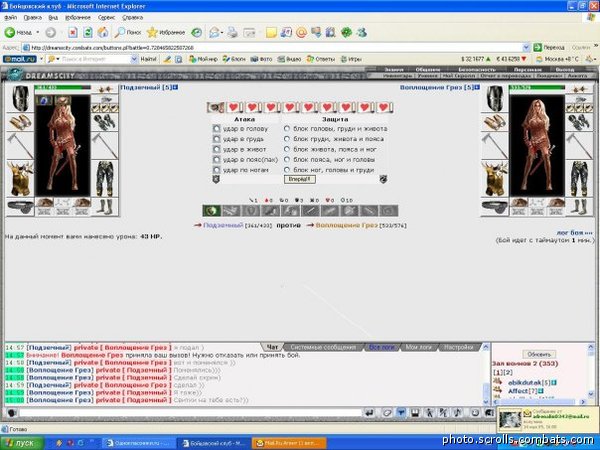This screenshot has width=600, height=450.
Task: Click the golden armor slot on right character
Action: tap(494, 179)
